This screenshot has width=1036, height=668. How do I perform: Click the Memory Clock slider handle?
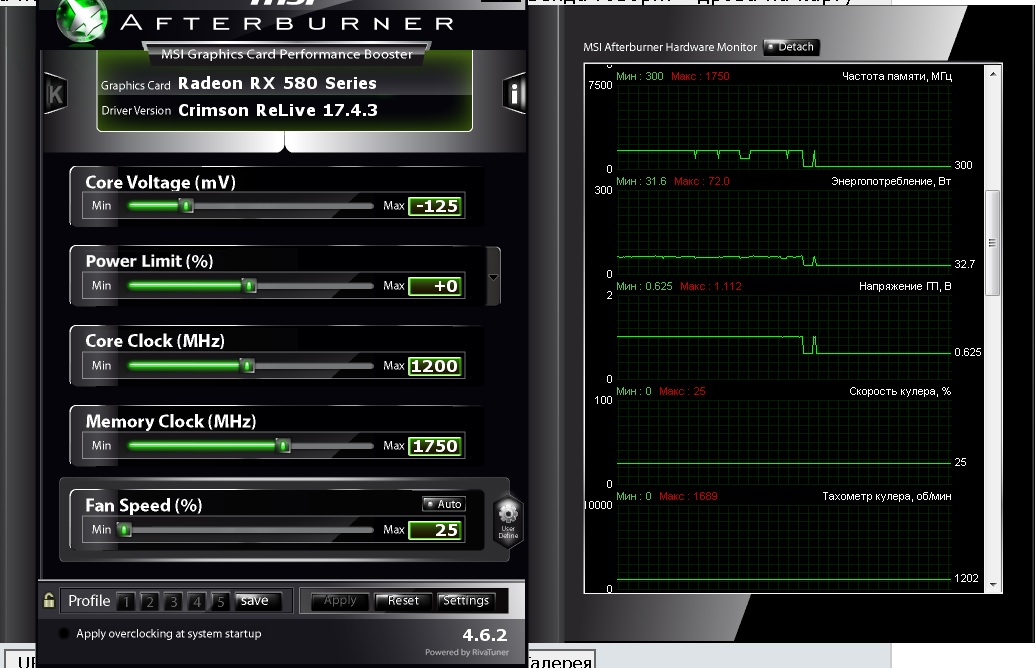point(283,446)
